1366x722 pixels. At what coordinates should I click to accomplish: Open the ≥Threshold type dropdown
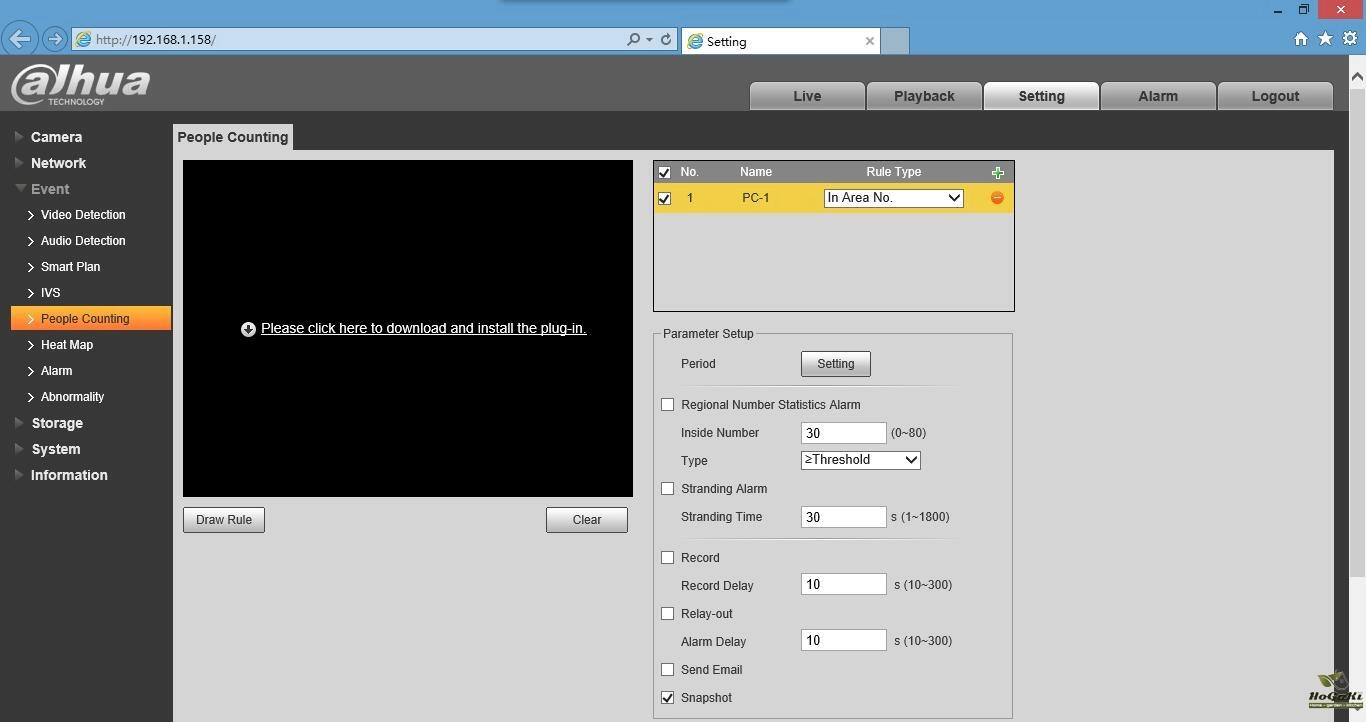pos(860,460)
